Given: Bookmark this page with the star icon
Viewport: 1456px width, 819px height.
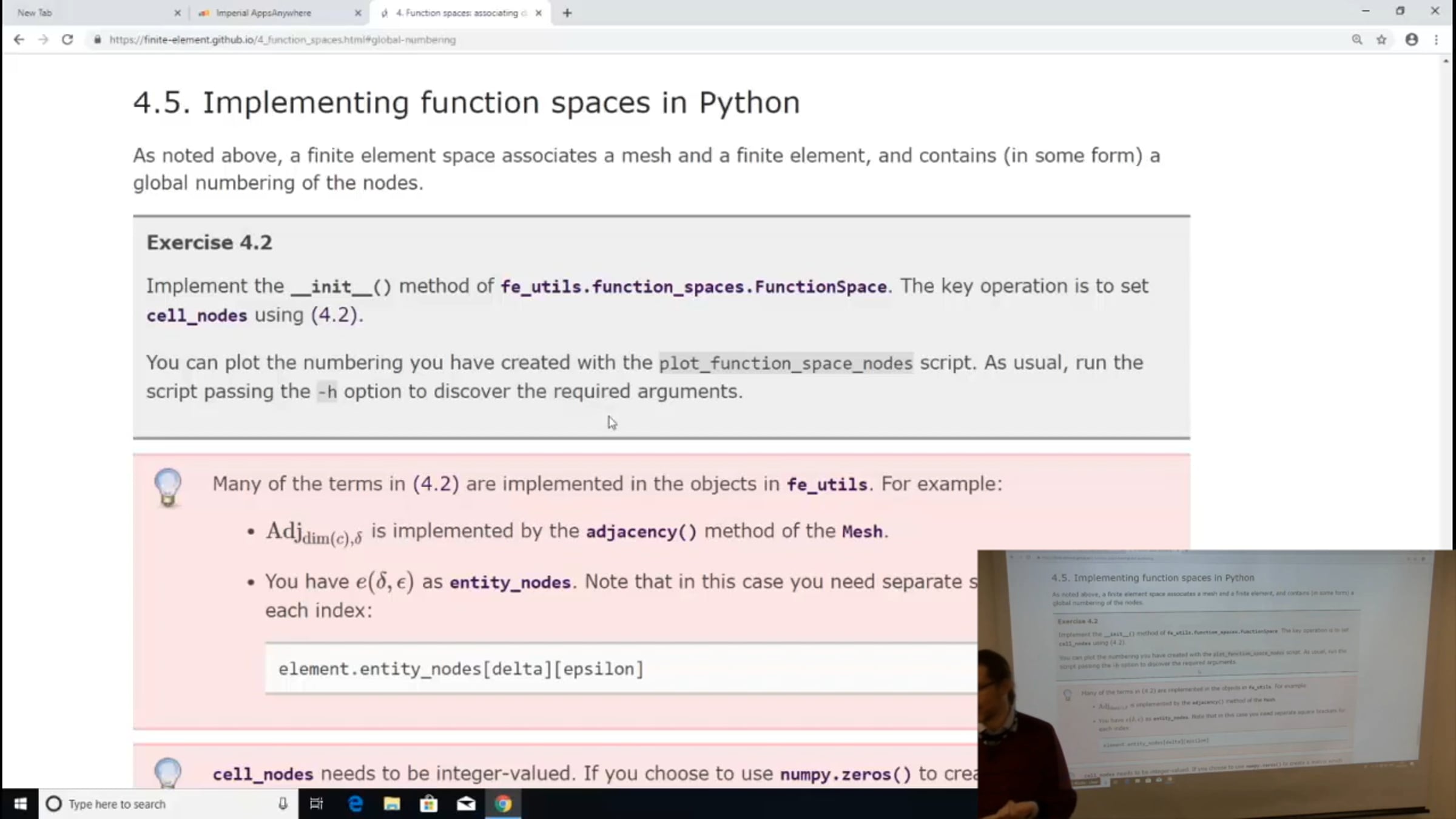Looking at the screenshot, I should [1381, 39].
